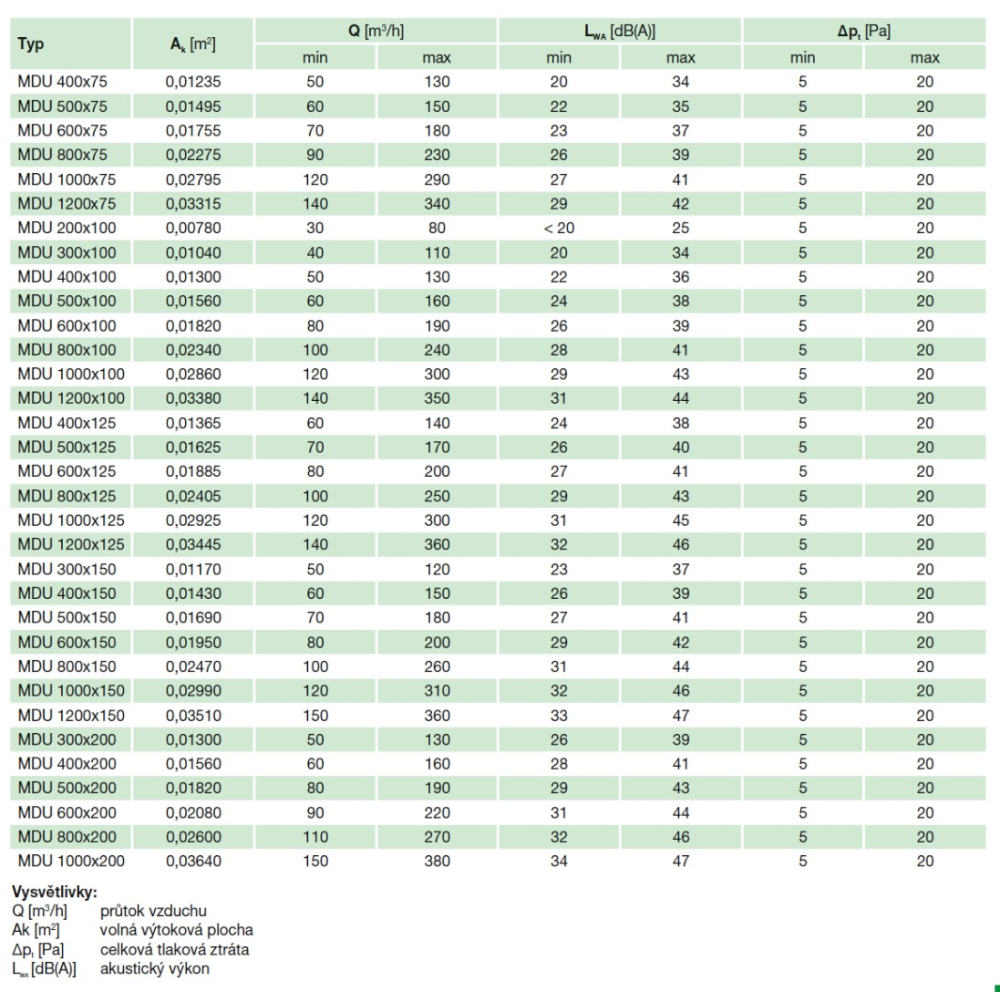
Task: Click the "< 20" value for MDU 200x100
Action: pyautogui.click(x=559, y=228)
